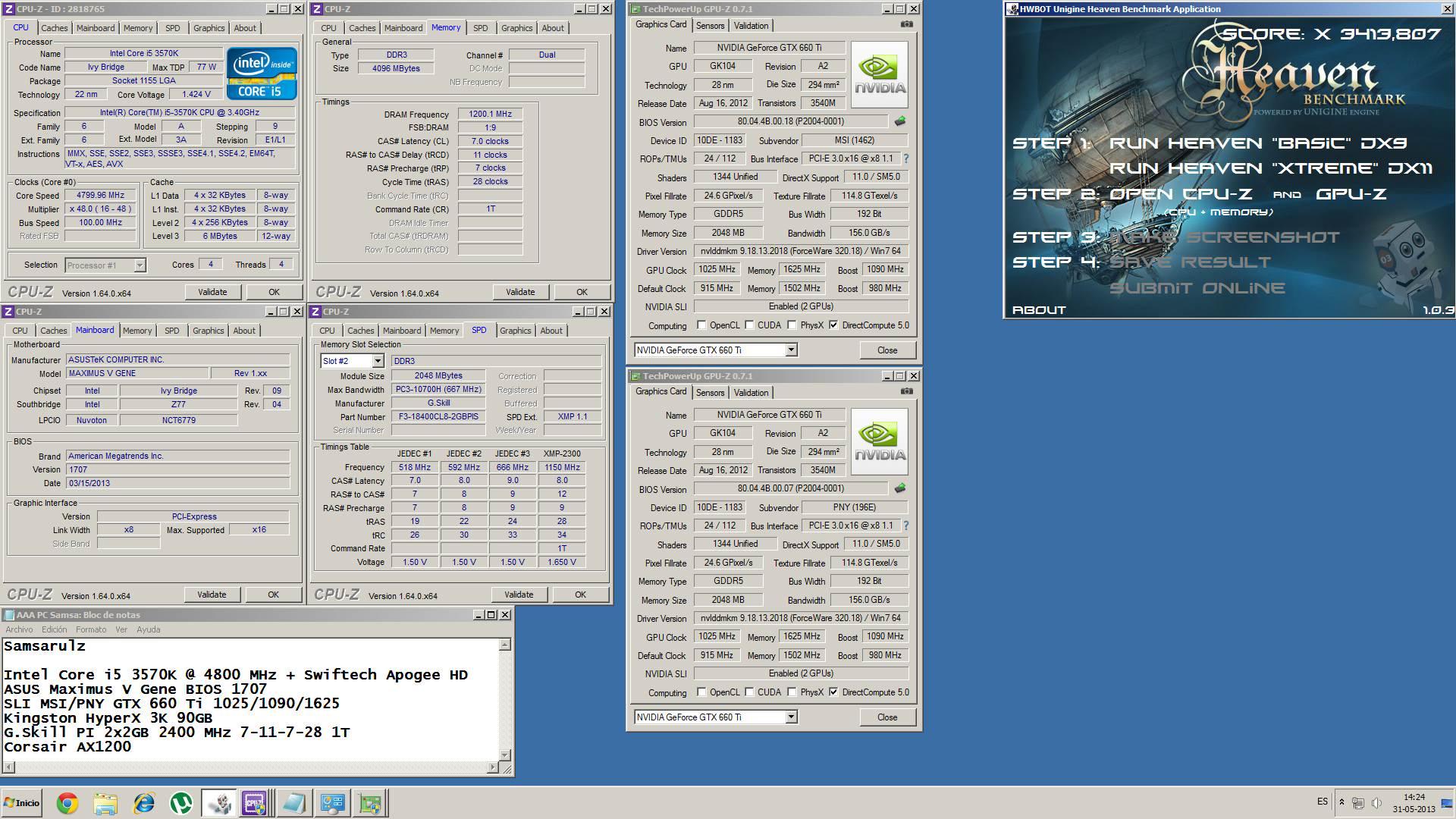Screen dimensions: 1456x819
Task: Click ES language indicator on taskbar
Action: tap(1323, 802)
